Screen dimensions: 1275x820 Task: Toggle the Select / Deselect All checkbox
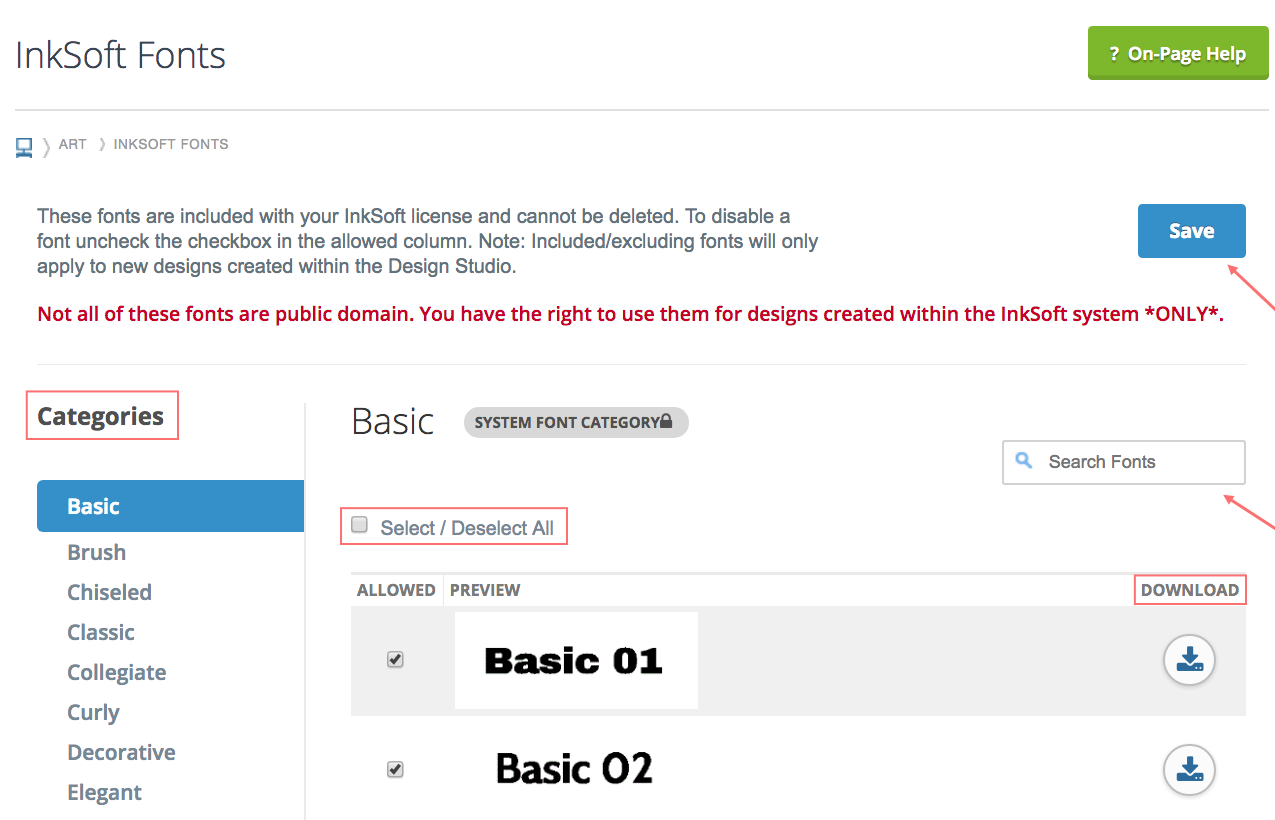358,523
